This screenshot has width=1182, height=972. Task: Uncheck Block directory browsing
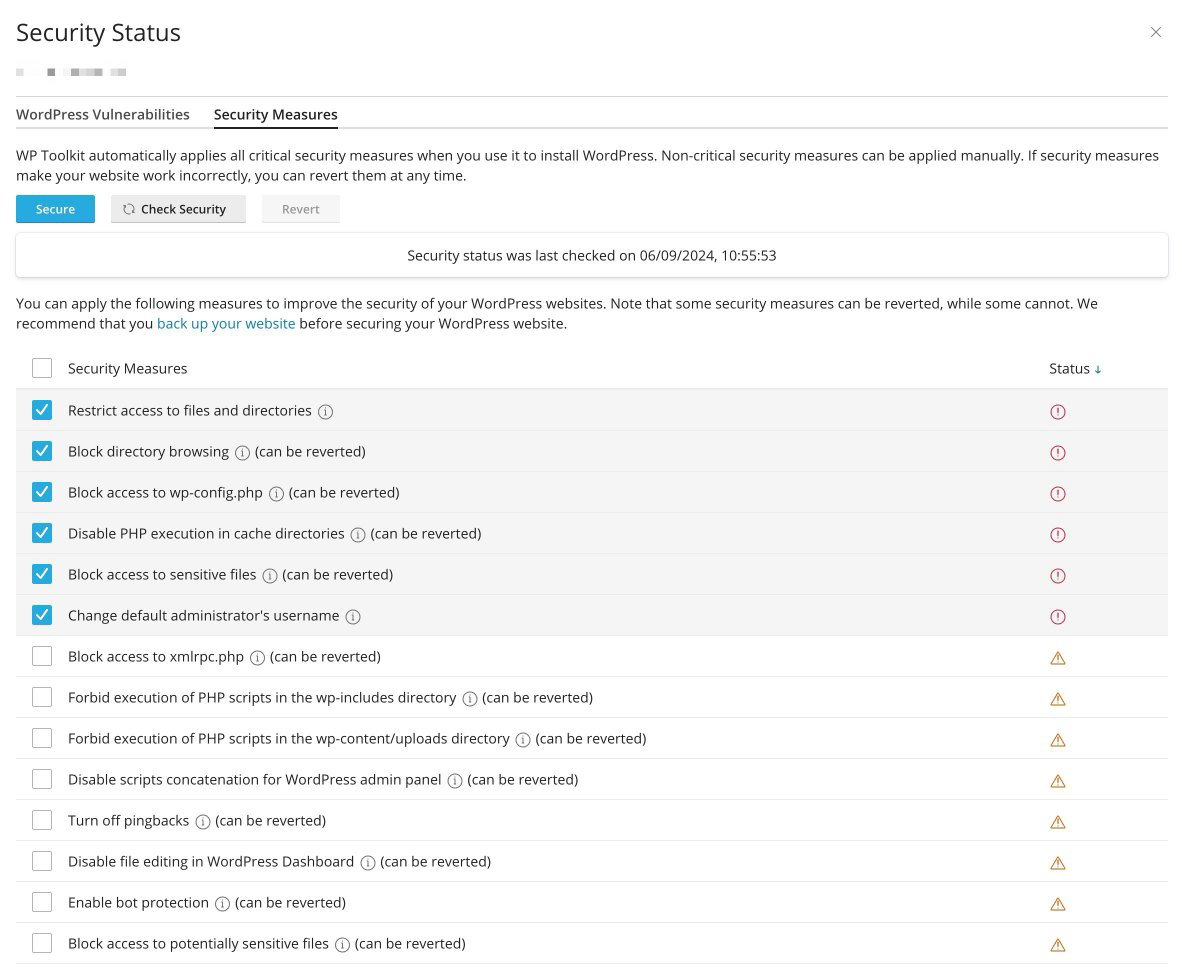[42, 451]
